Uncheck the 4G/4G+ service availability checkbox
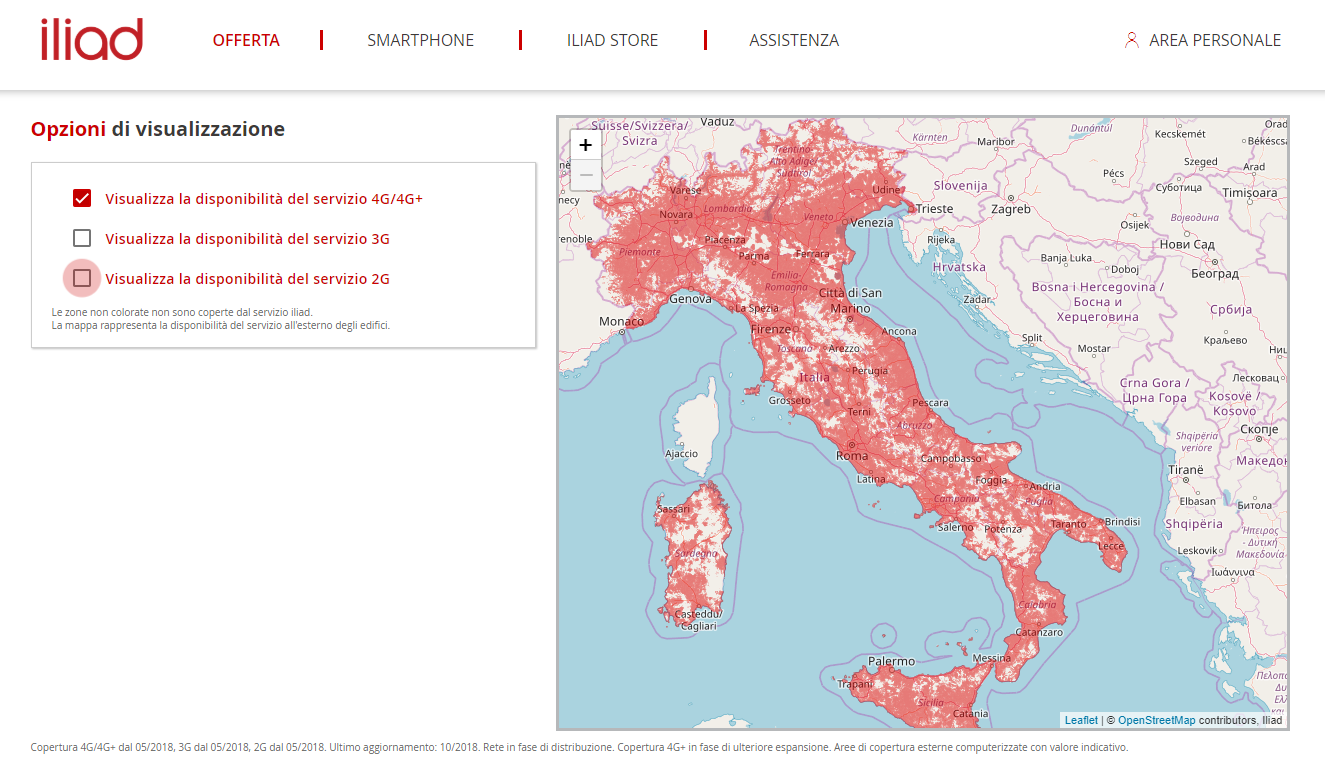This screenshot has width=1325, height=771. [82, 198]
